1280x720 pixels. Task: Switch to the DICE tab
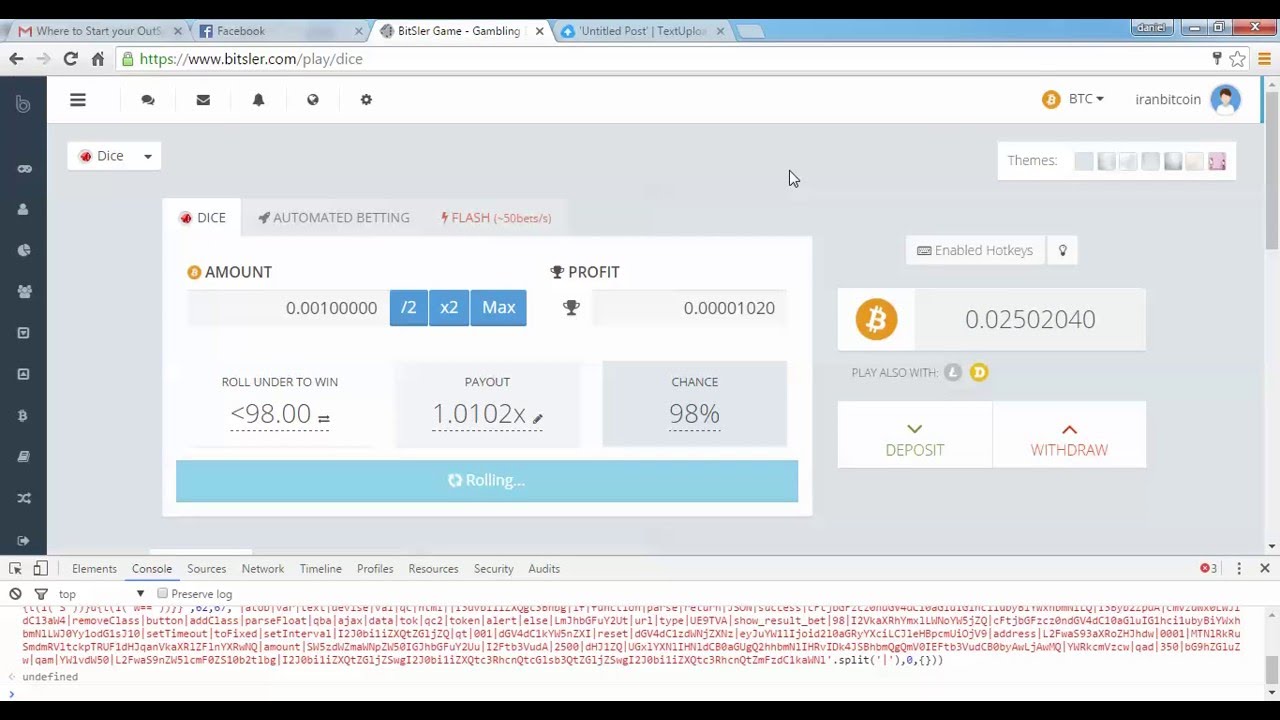(x=202, y=218)
